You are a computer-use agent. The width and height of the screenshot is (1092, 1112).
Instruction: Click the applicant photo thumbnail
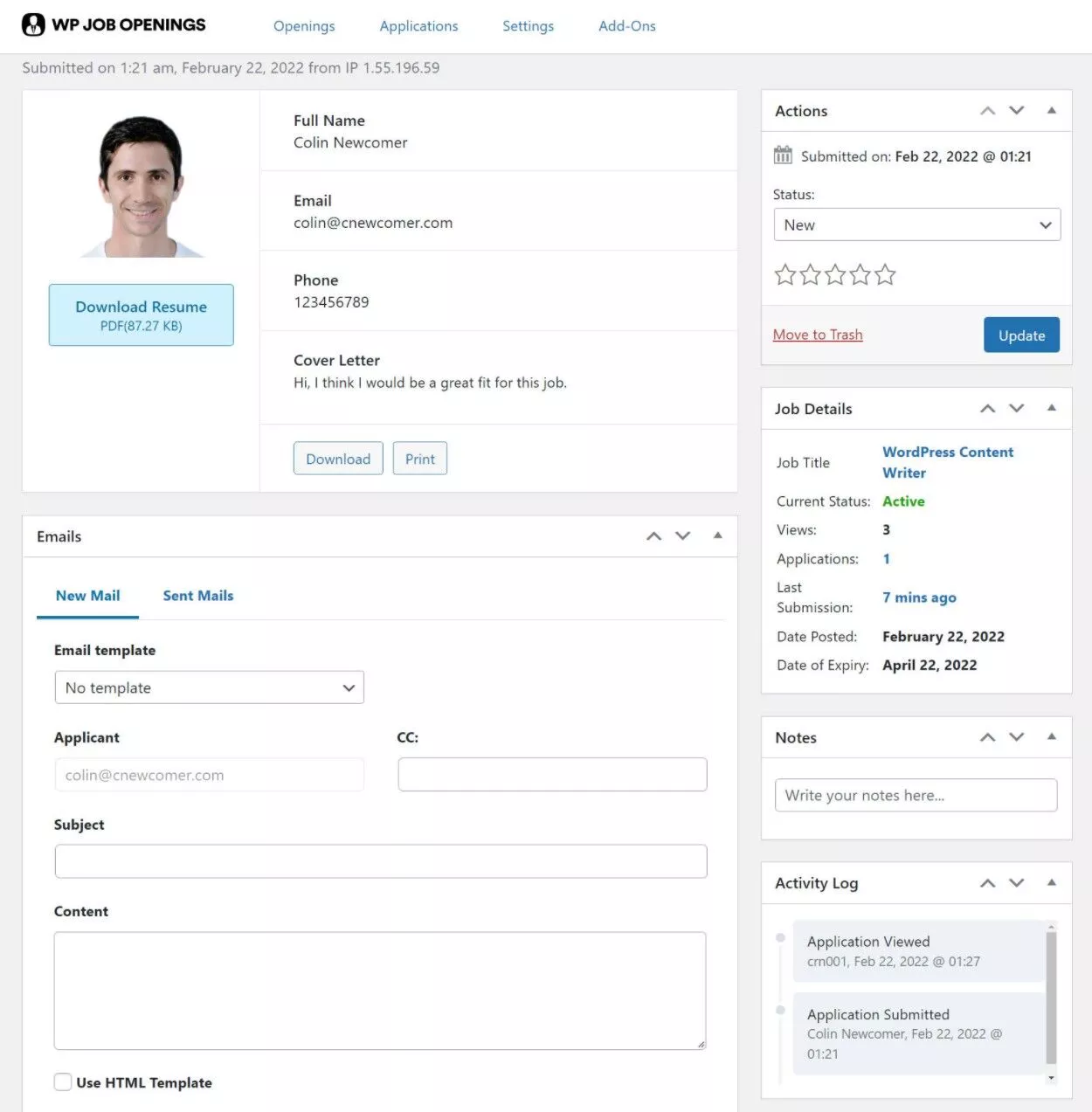[x=142, y=186]
